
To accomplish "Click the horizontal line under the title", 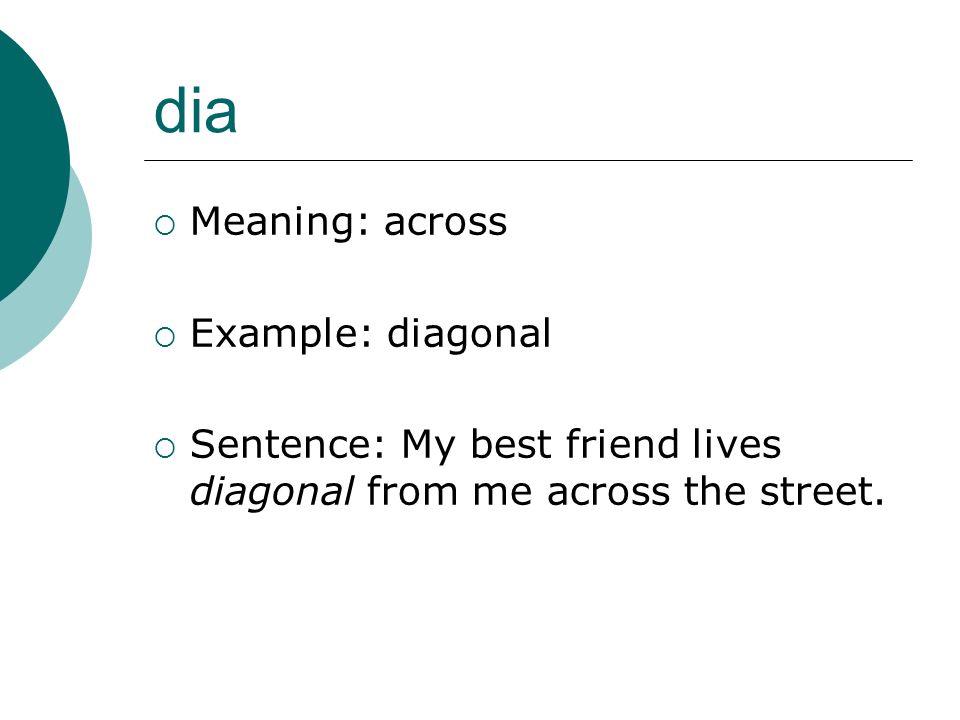I will 528,160.
